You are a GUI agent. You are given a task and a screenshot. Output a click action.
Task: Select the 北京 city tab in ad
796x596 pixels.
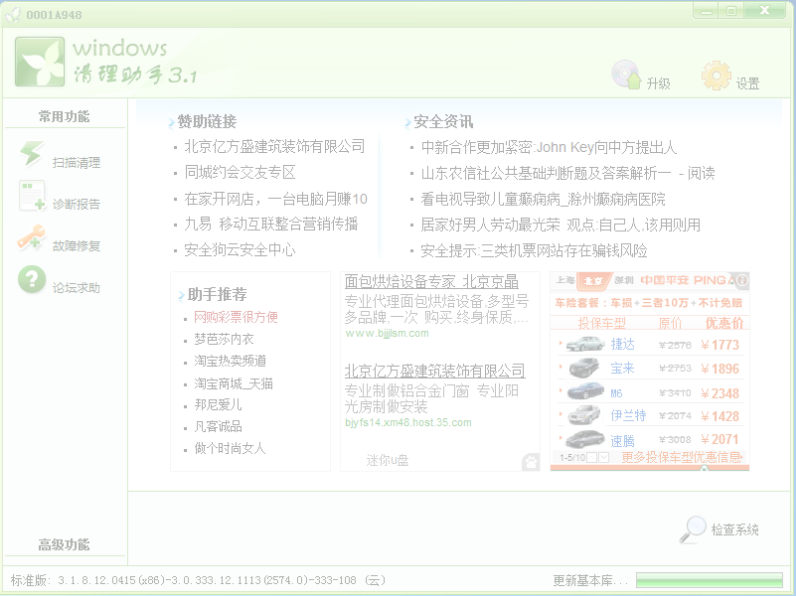593,281
